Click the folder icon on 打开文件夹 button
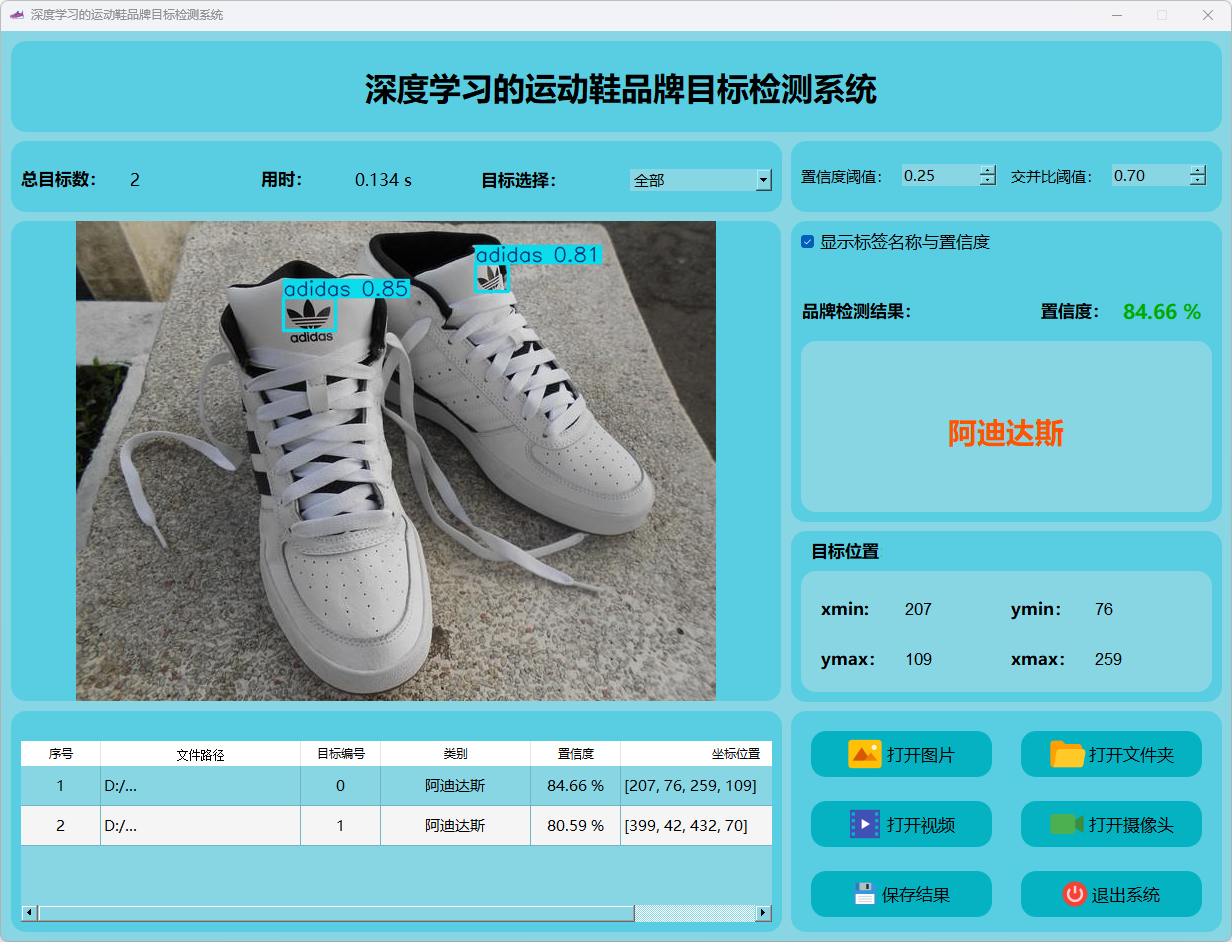 click(x=1067, y=754)
